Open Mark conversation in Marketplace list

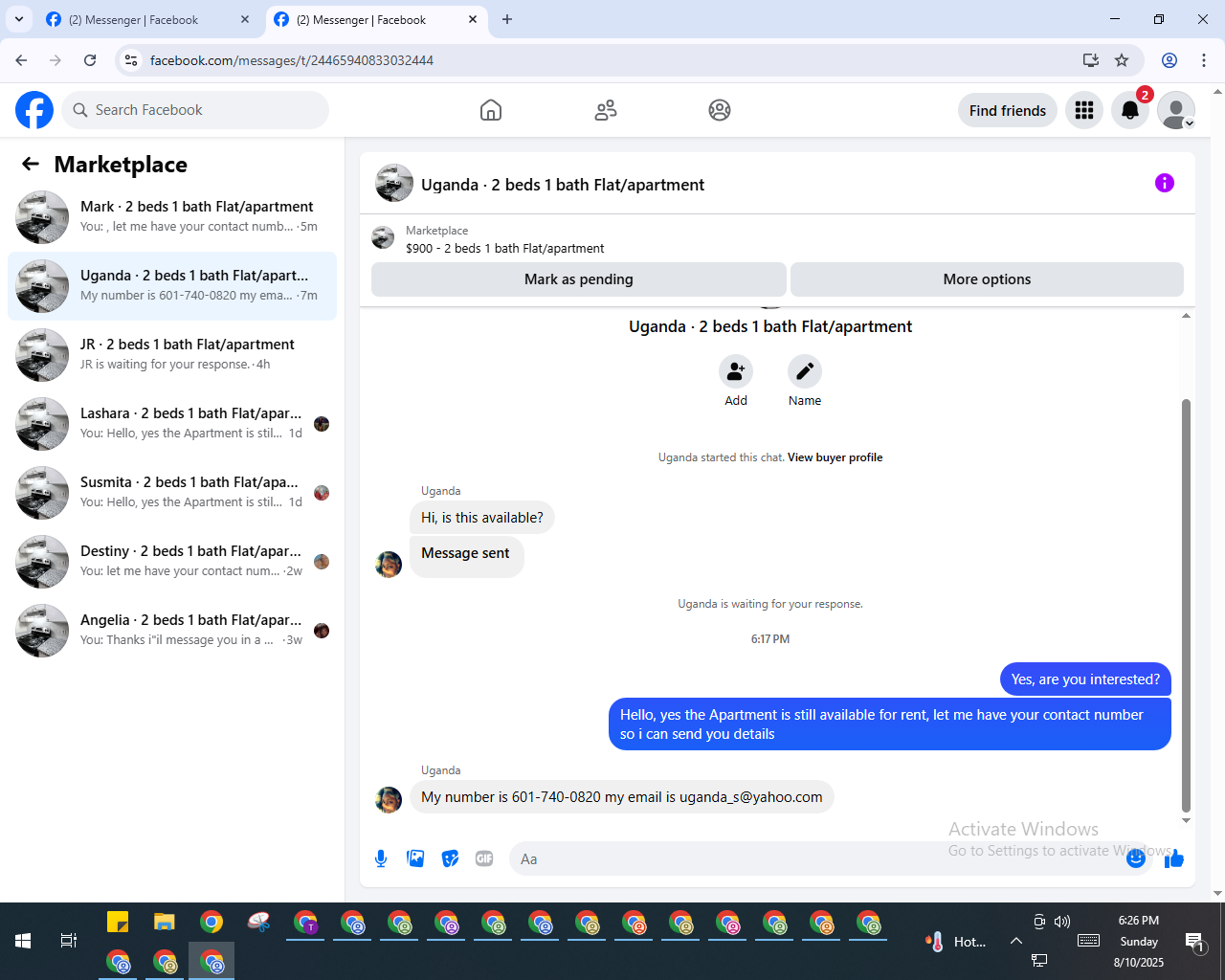coord(172,217)
